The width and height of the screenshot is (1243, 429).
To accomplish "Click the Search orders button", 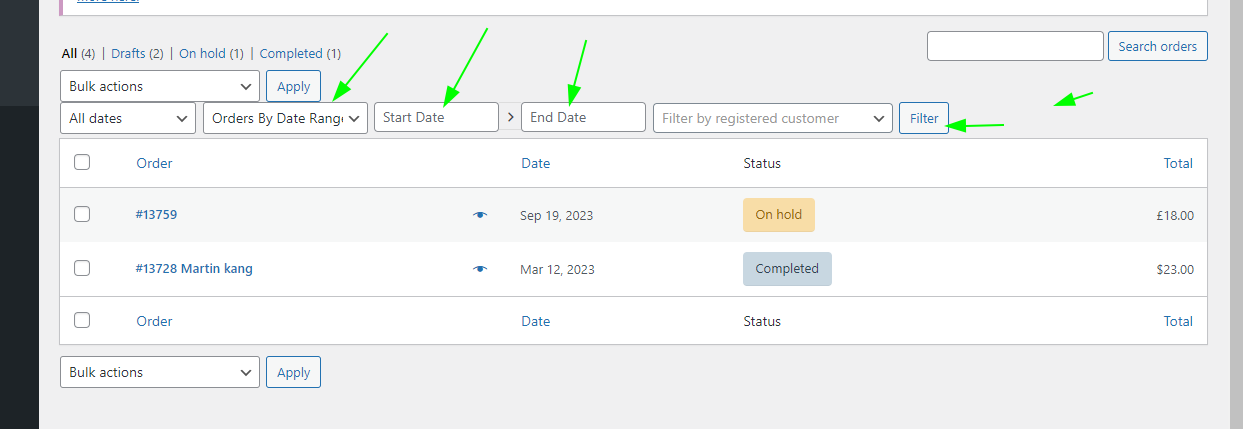I will pos(1157,46).
